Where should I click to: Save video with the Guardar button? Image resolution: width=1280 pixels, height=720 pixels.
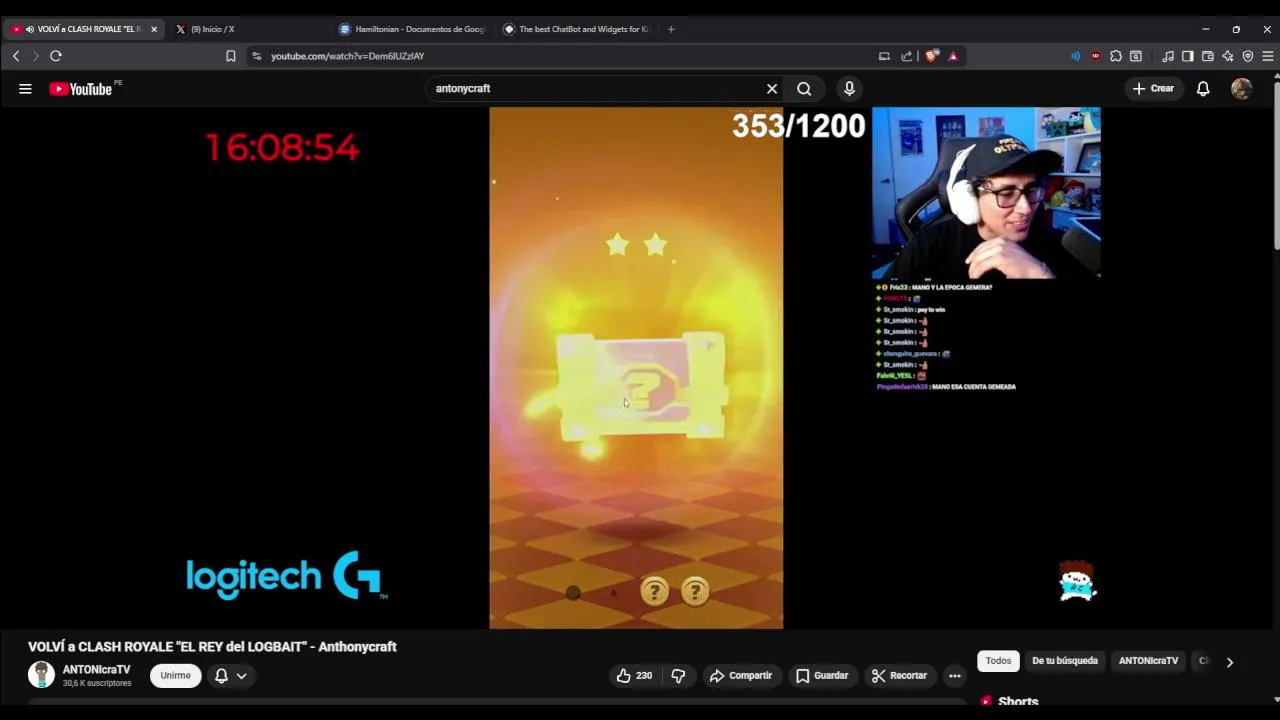coord(822,676)
